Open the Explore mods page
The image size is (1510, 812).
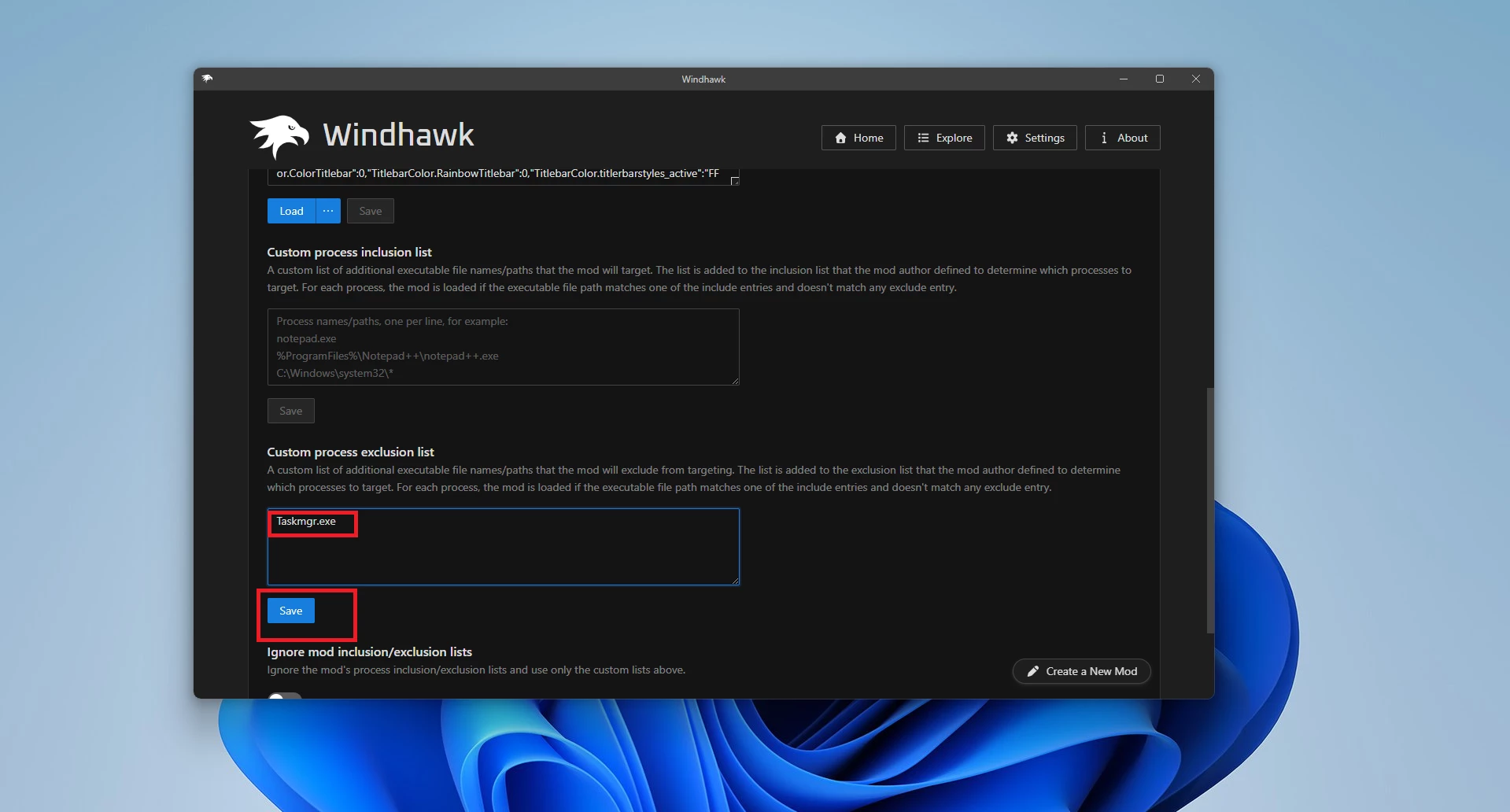[x=944, y=138]
